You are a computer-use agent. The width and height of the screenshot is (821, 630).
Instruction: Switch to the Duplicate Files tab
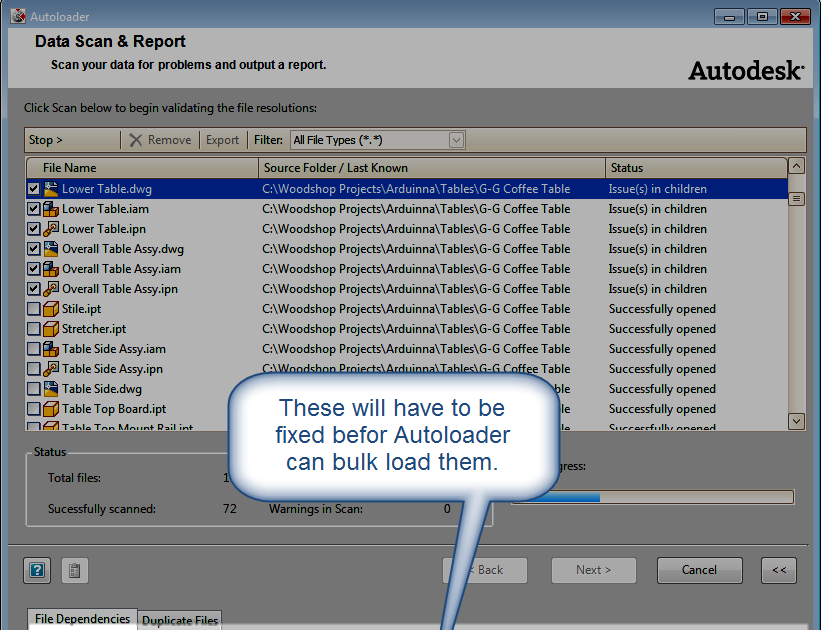pyautogui.click(x=179, y=620)
